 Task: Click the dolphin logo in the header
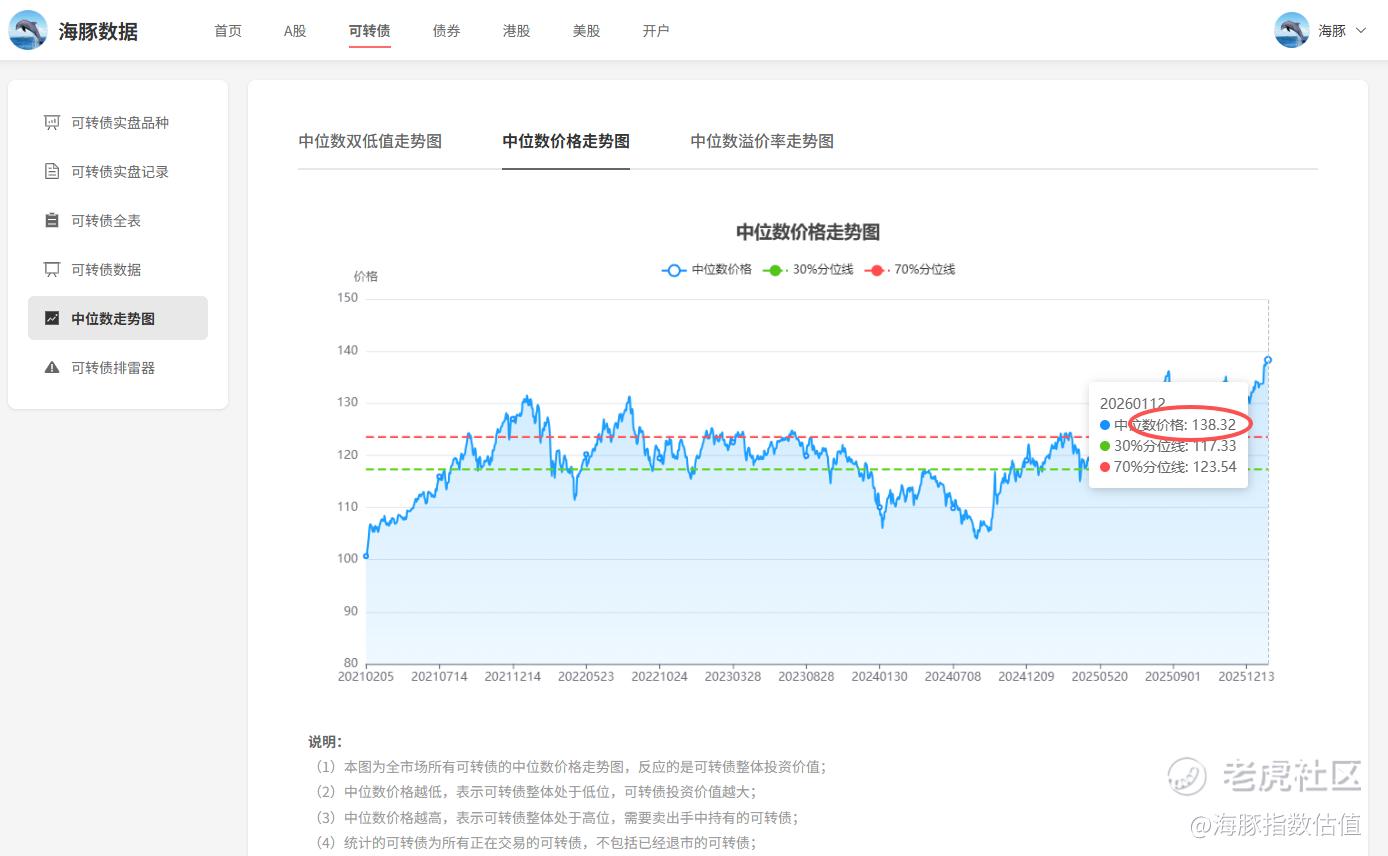pos(28,30)
